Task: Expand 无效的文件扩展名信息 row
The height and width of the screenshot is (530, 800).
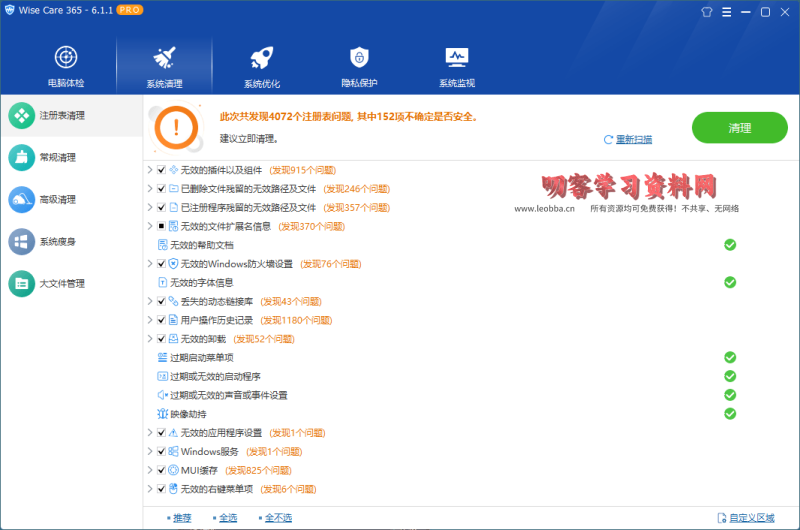Action: (x=150, y=226)
